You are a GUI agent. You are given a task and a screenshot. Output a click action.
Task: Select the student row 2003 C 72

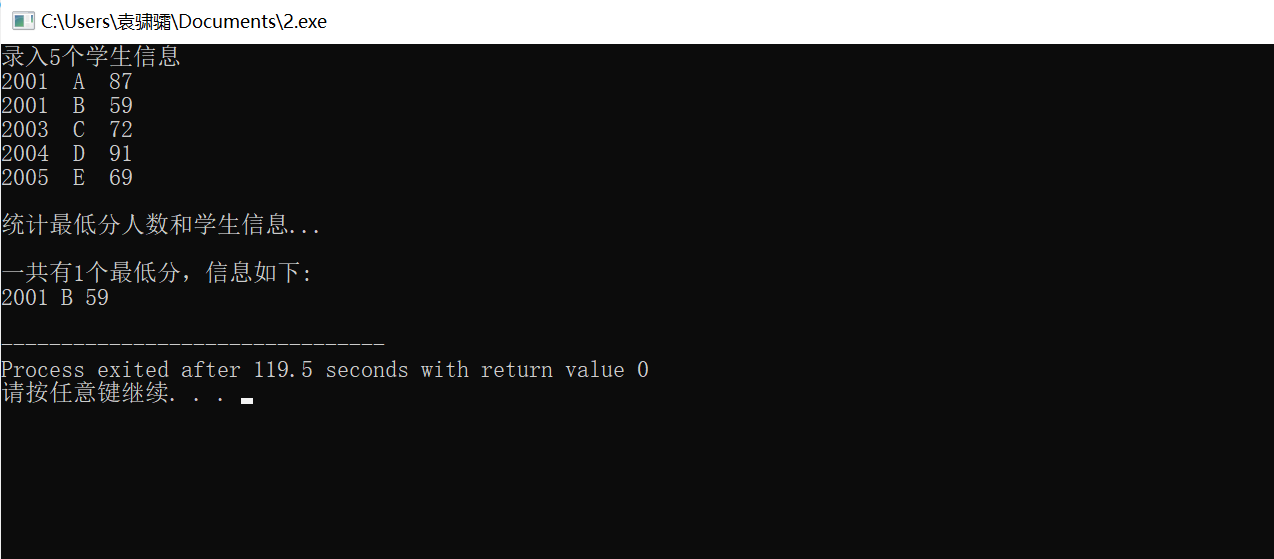[x=67, y=130]
